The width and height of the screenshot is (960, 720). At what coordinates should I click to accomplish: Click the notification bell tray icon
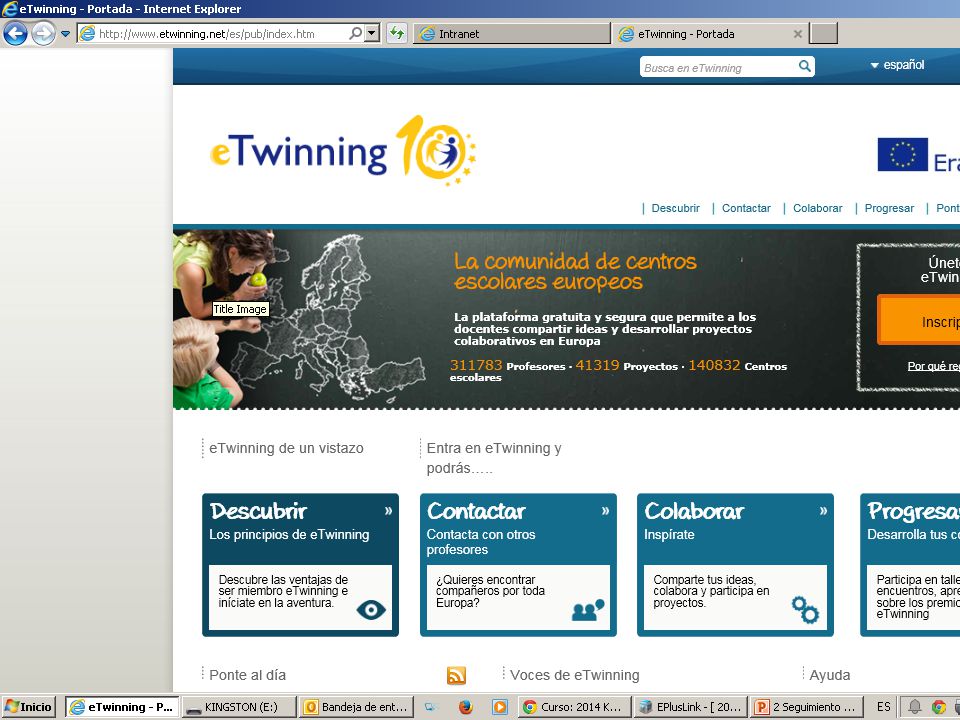(914, 707)
